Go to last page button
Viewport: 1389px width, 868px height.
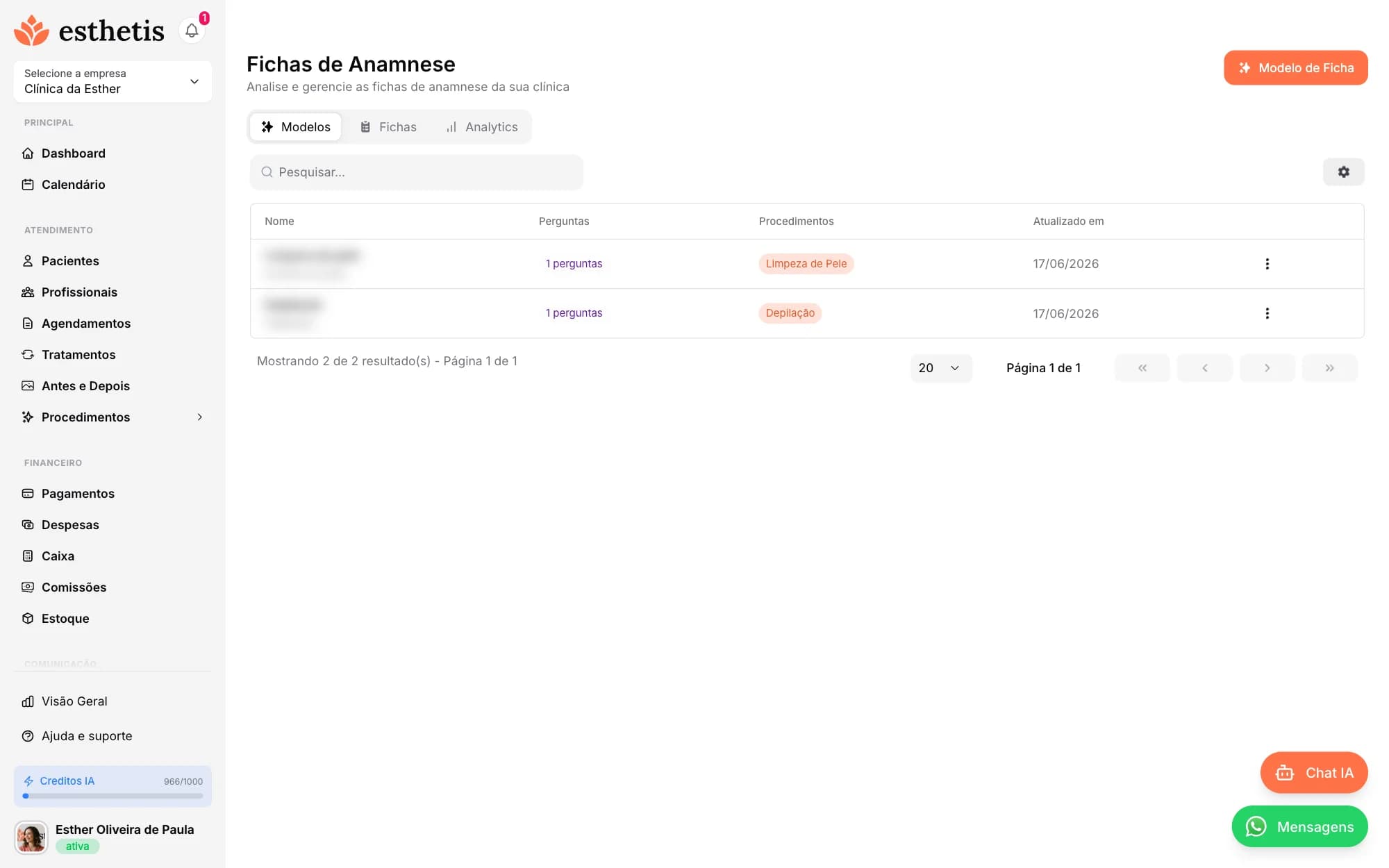coord(1330,368)
